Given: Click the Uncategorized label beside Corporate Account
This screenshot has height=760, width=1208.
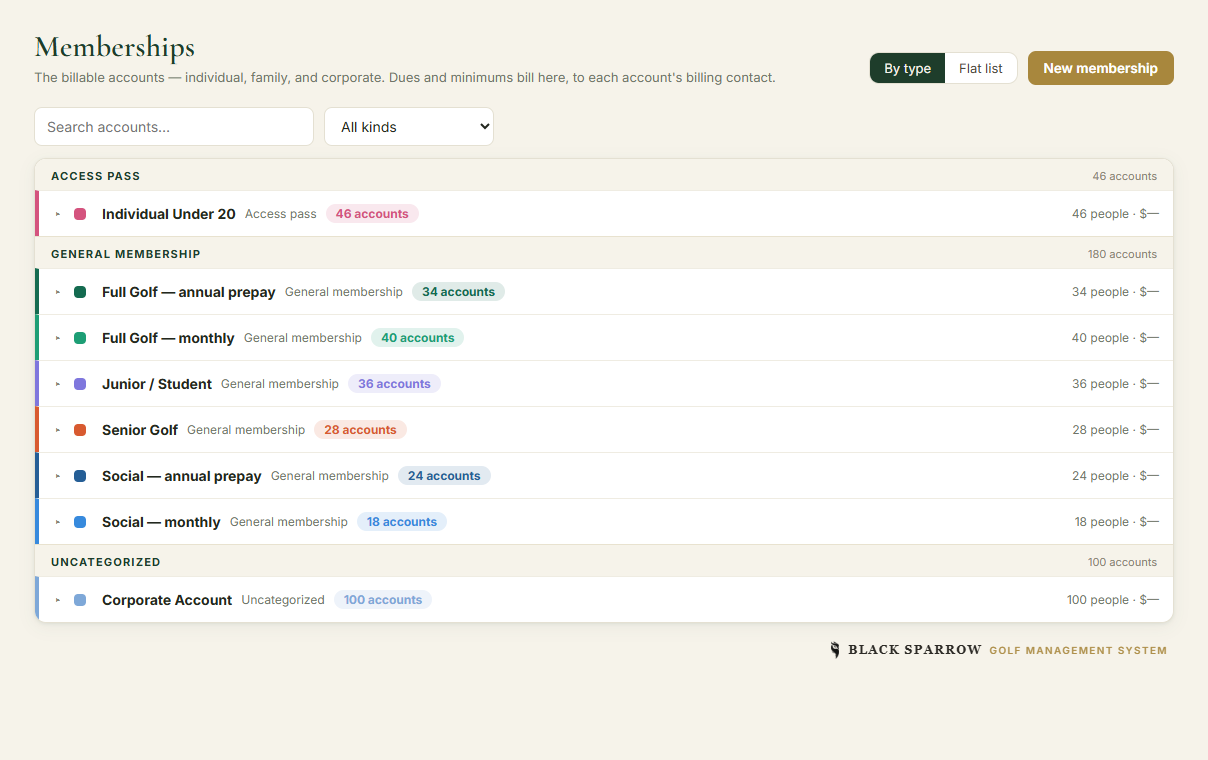Looking at the screenshot, I should point(283,600).
